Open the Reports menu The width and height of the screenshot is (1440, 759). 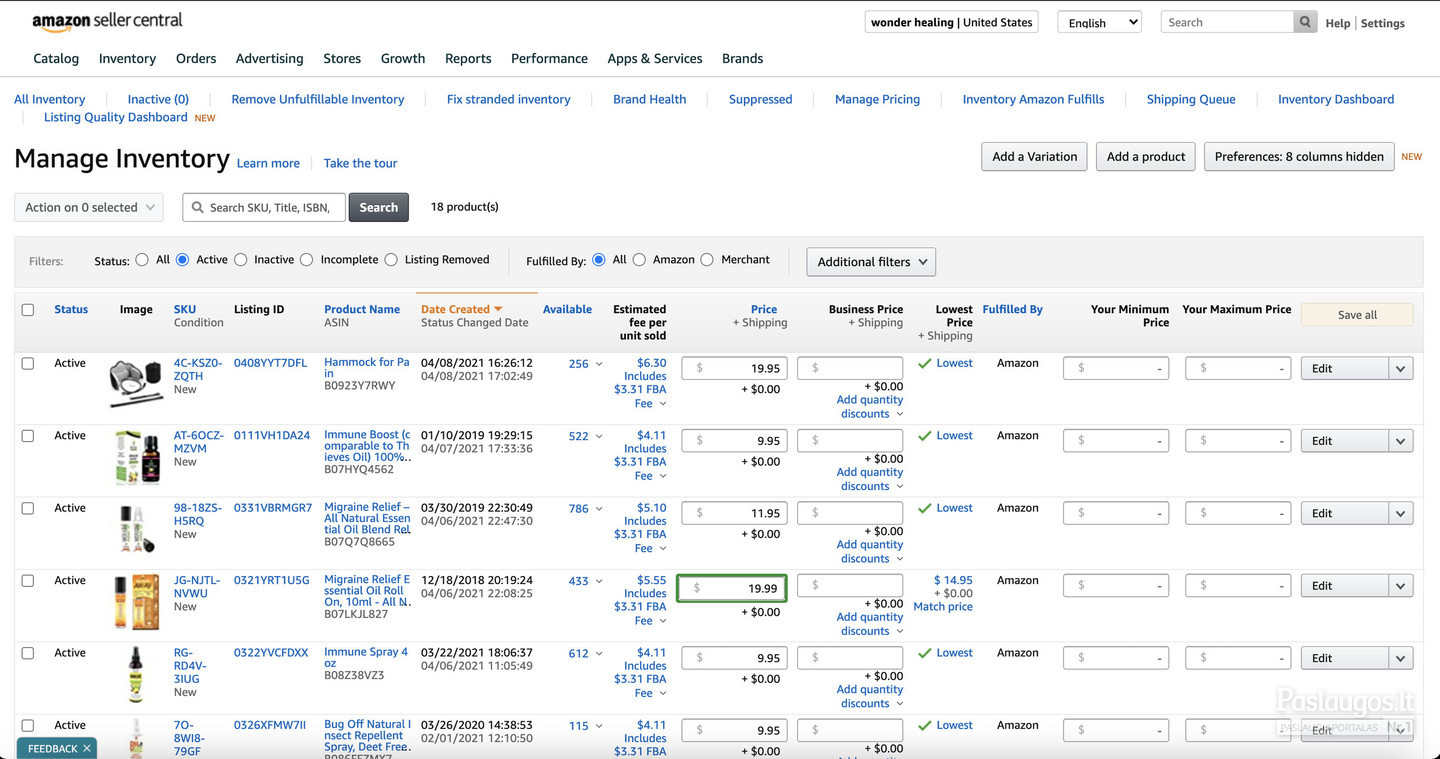(x=468, y=58)
